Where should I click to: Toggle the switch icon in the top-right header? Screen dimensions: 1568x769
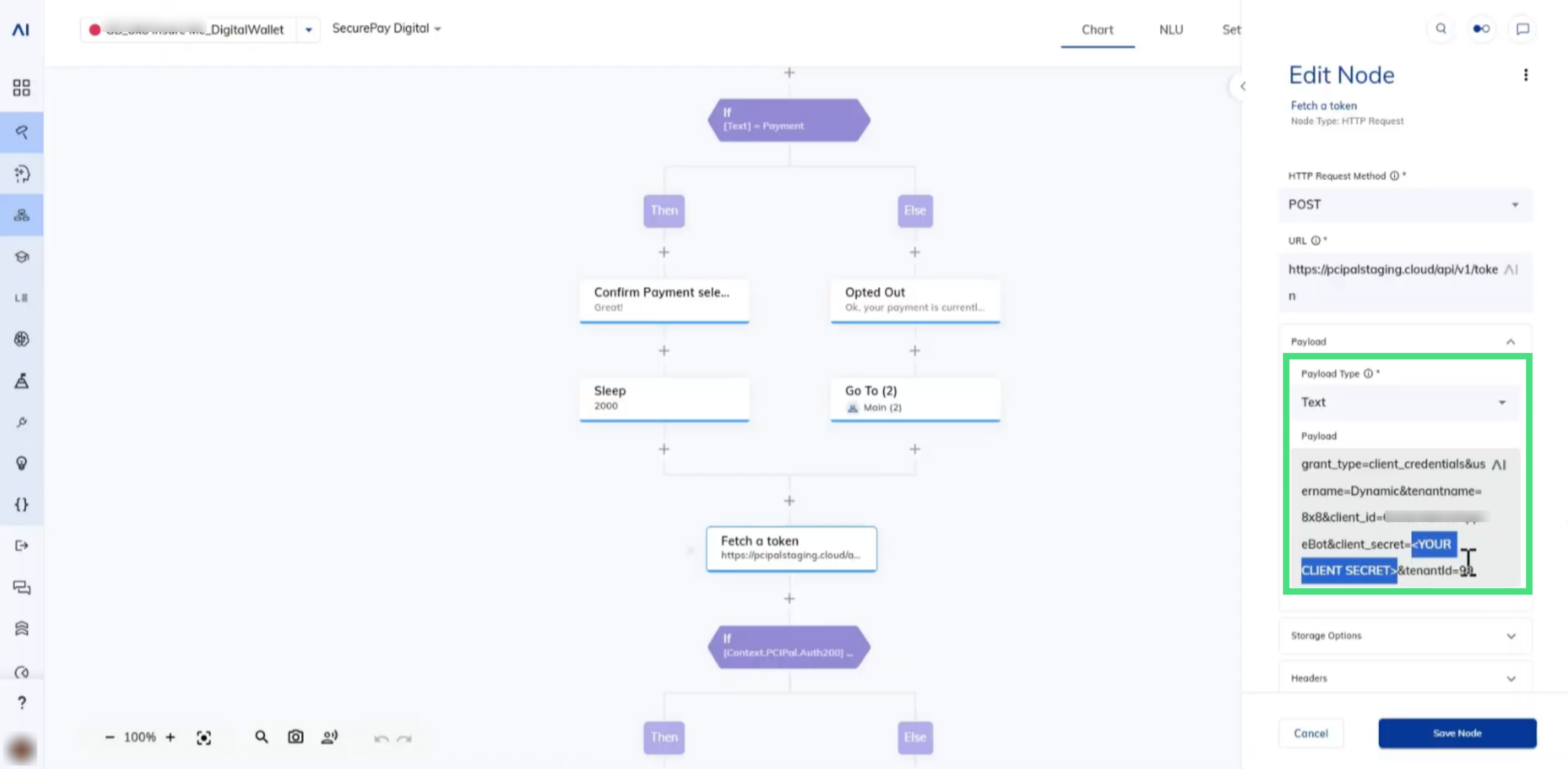pos(1481,29)
